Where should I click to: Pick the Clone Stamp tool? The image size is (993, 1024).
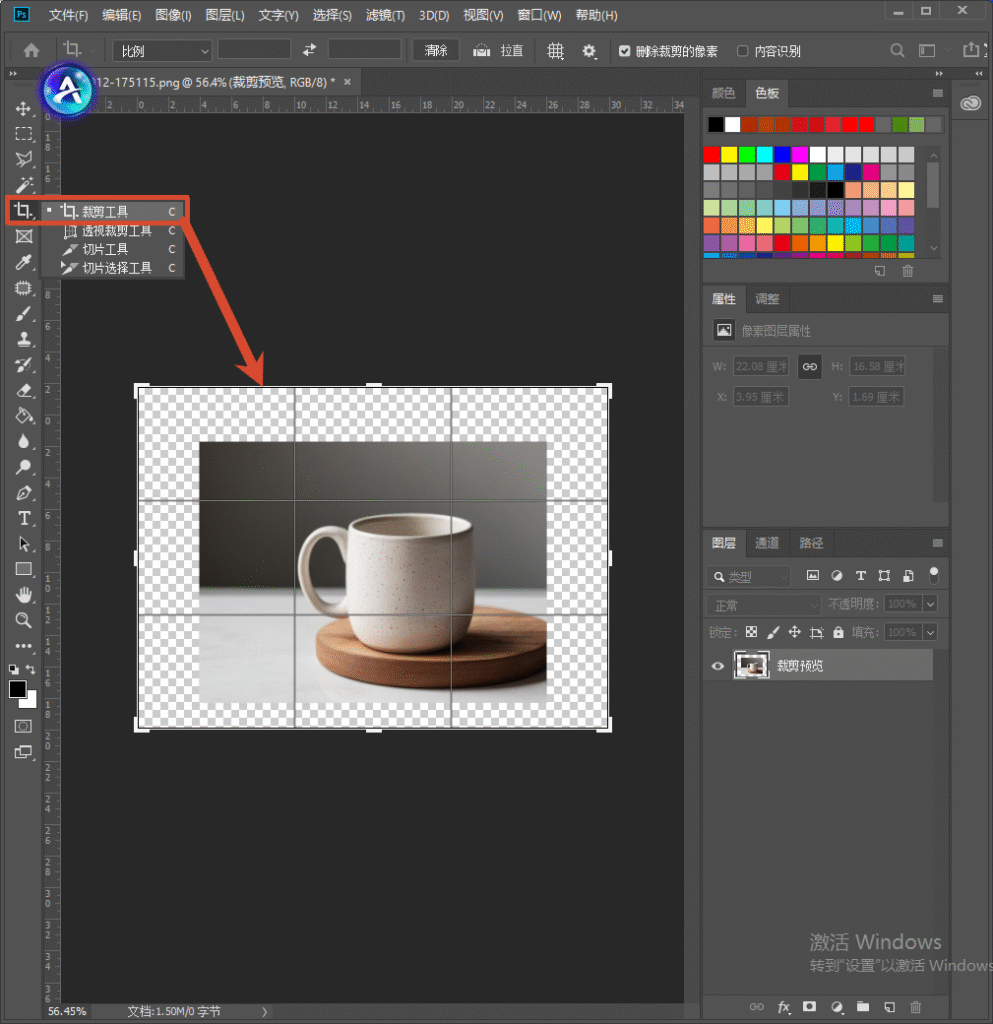[24, 339]
